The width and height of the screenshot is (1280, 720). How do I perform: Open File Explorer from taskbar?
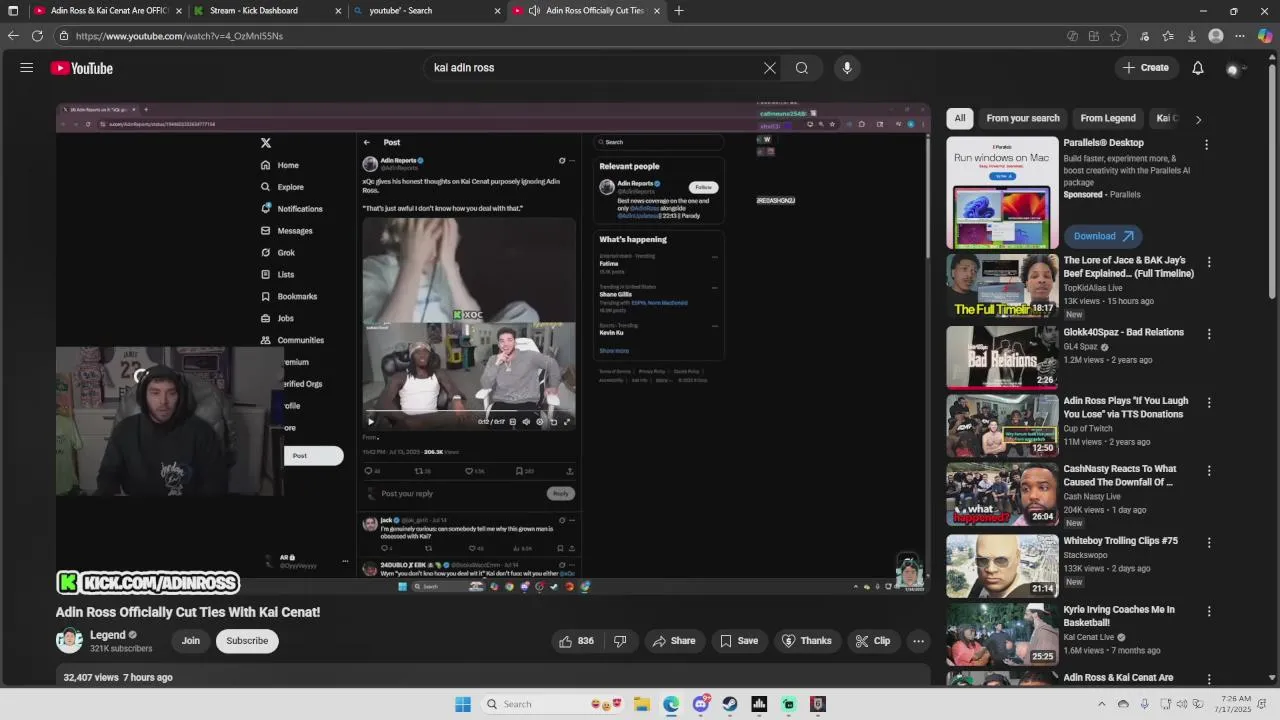pos(642,704)
